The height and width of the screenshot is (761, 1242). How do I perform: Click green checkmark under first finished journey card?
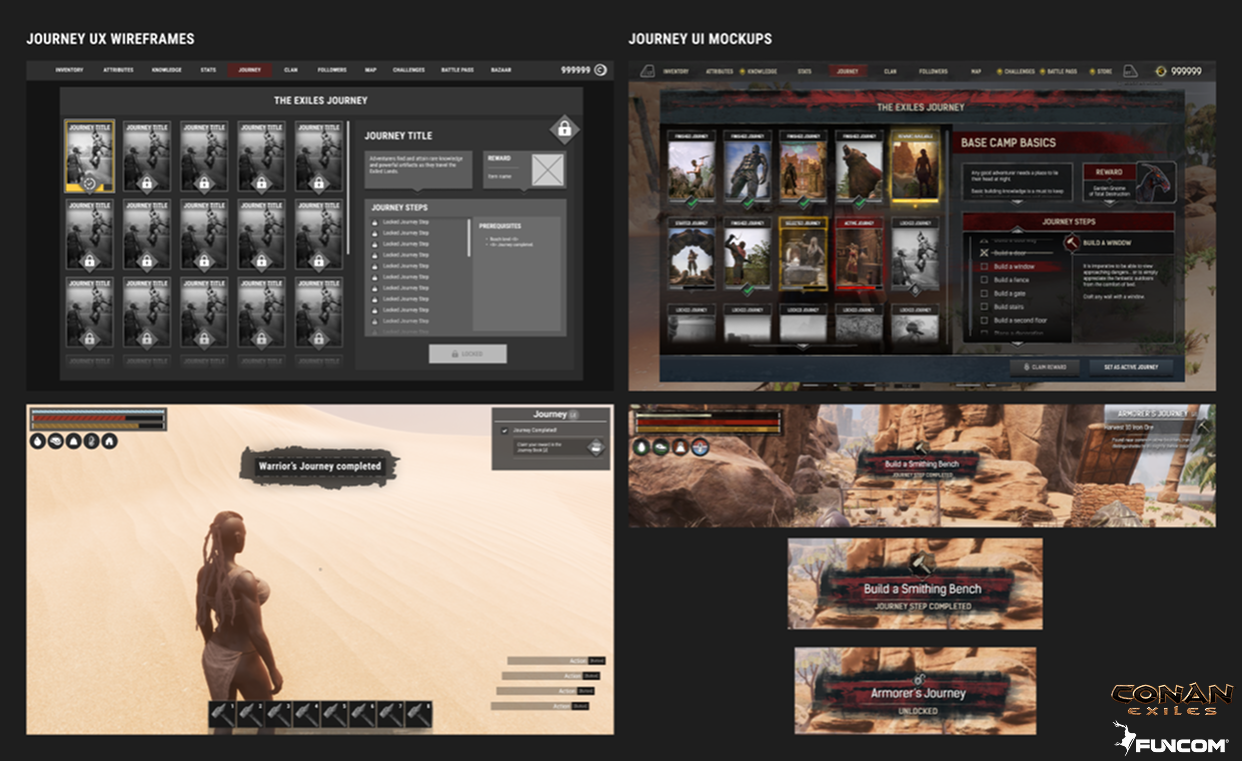pos(692,205)
